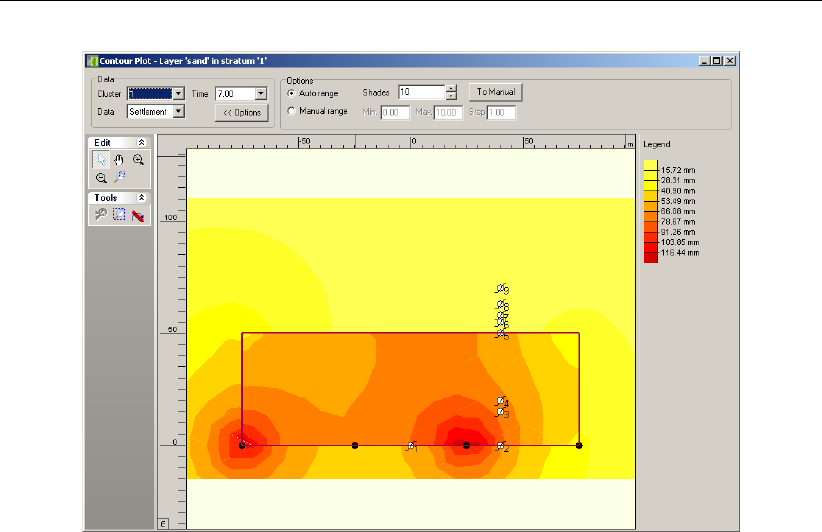The width and height of the screenshot is (822, 532).
Task: Click the zoom out magnifier tool
Action: tap(101, 177)
